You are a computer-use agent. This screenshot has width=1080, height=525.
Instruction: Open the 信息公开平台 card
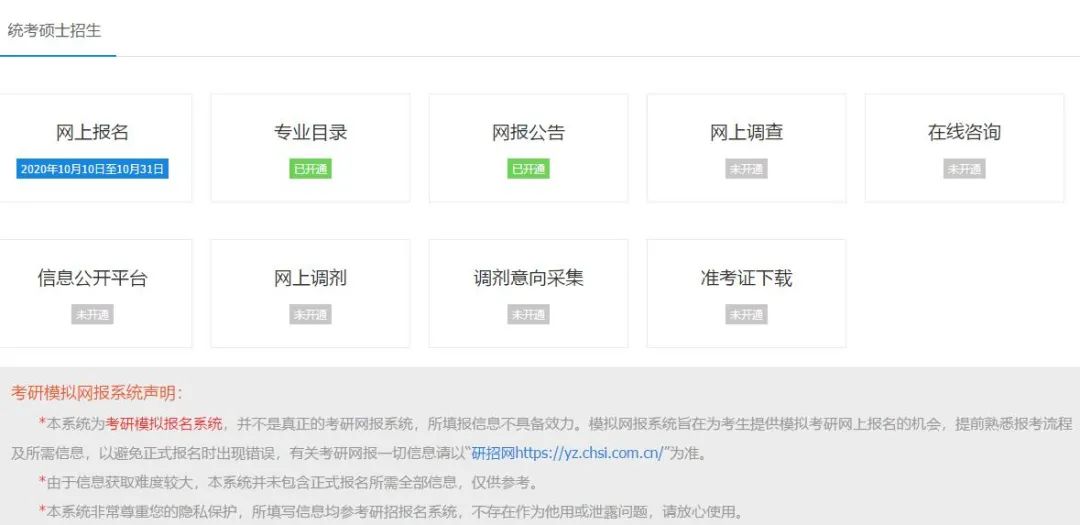92,278
